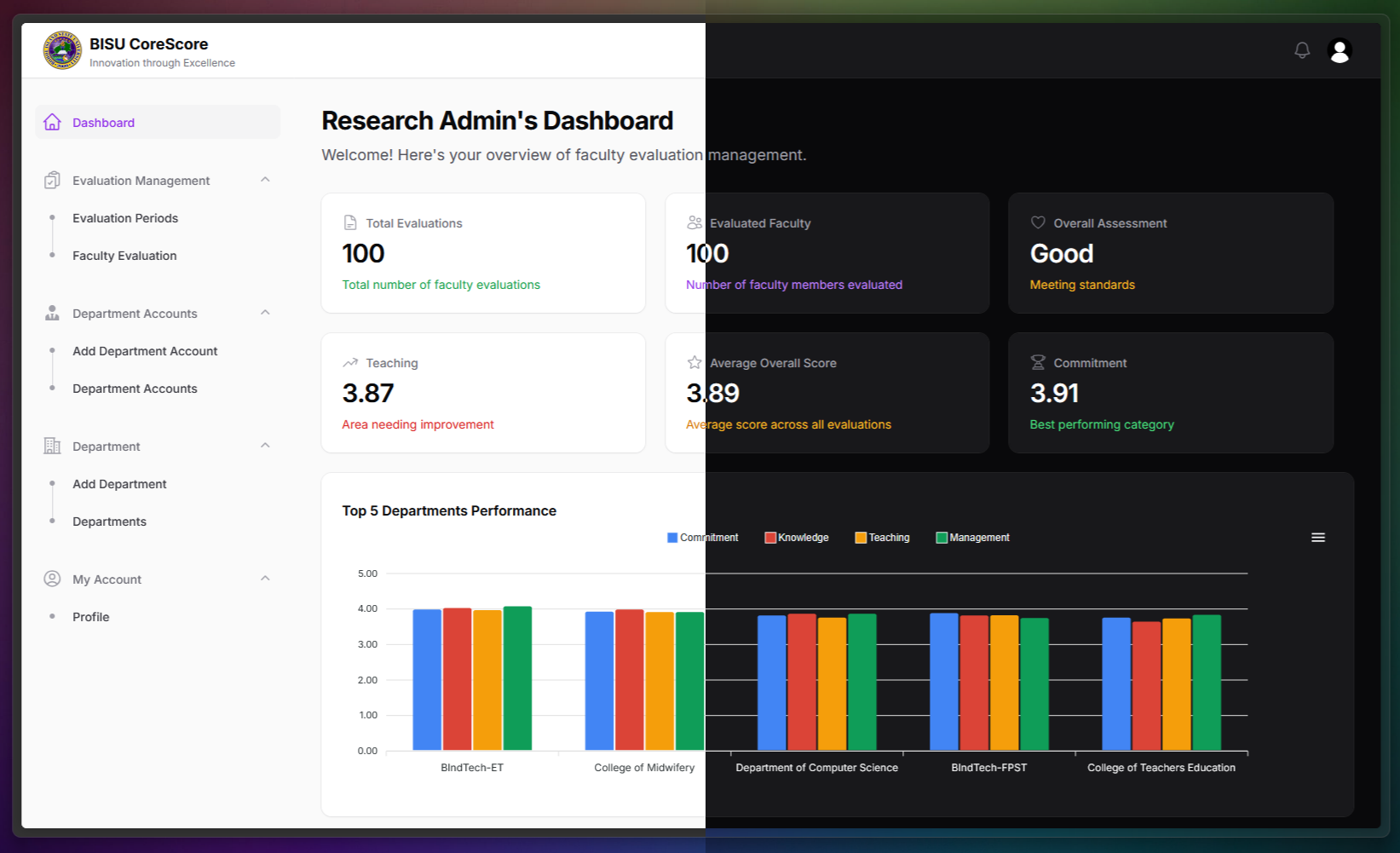The image size is (1400, 853).
Task: Open the Profile page
Action: (x=90, y=616)
